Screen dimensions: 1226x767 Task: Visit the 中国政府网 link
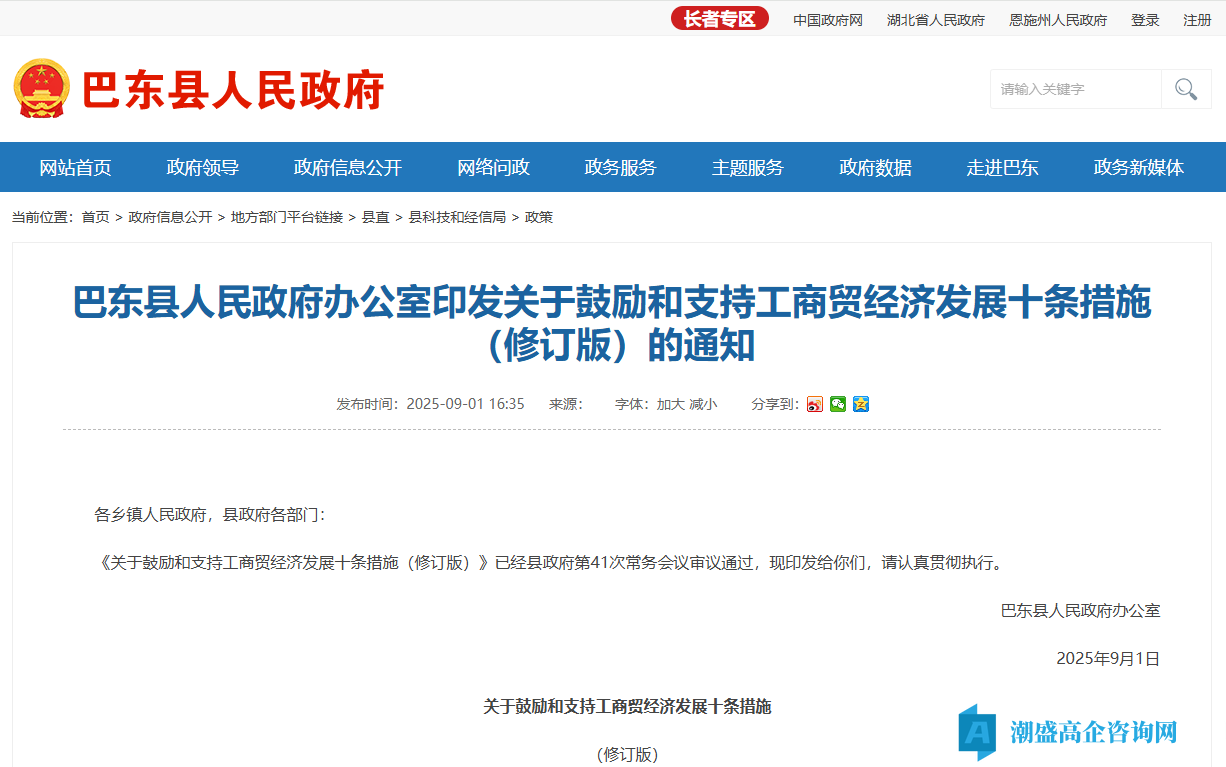point(826,19)
